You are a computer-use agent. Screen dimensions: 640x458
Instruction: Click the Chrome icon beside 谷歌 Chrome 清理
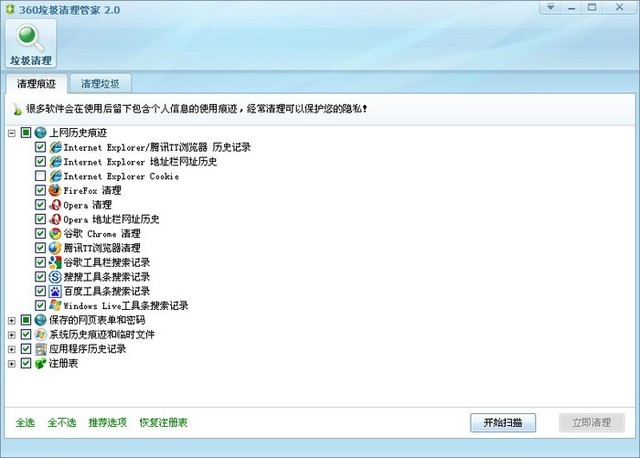[x=55, y=233]
